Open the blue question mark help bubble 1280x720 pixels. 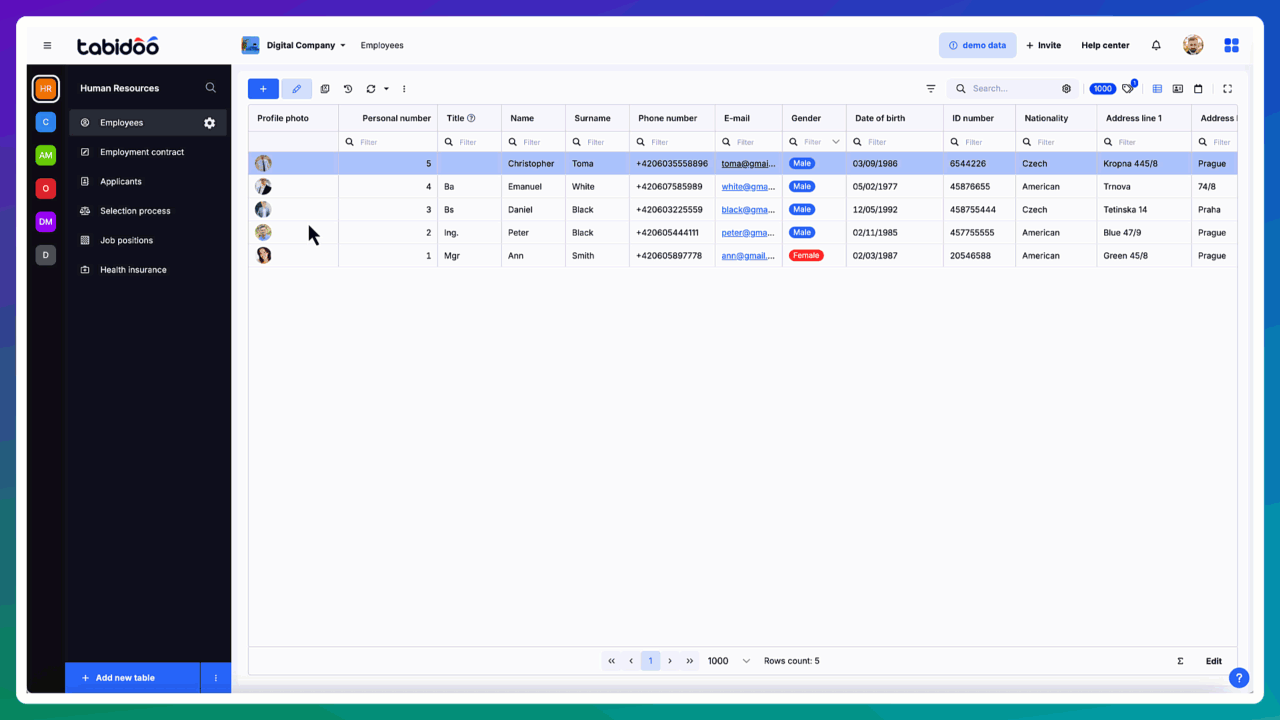point(1239,678)
